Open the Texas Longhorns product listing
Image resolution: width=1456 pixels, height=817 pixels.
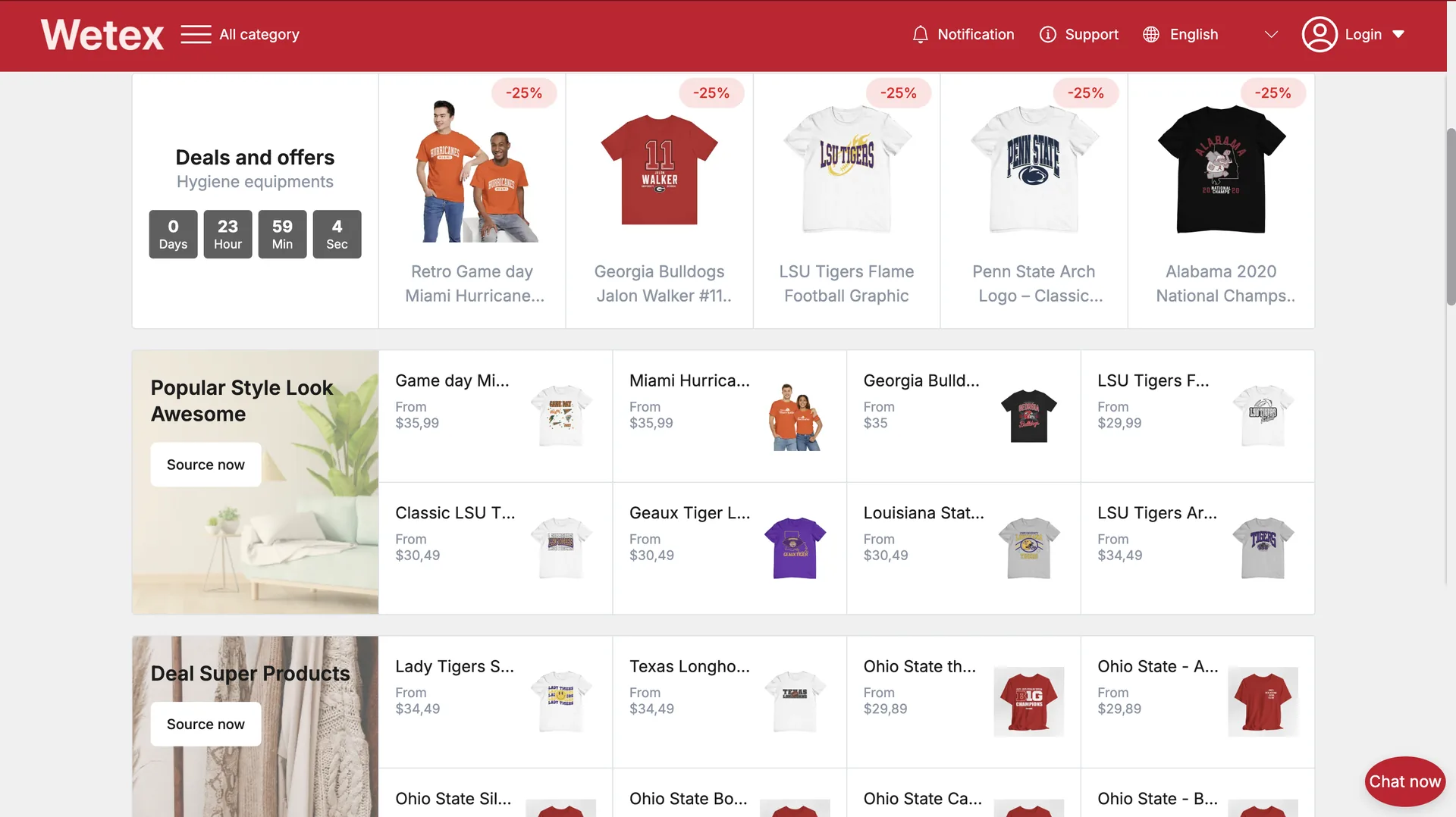click(689, 666)
